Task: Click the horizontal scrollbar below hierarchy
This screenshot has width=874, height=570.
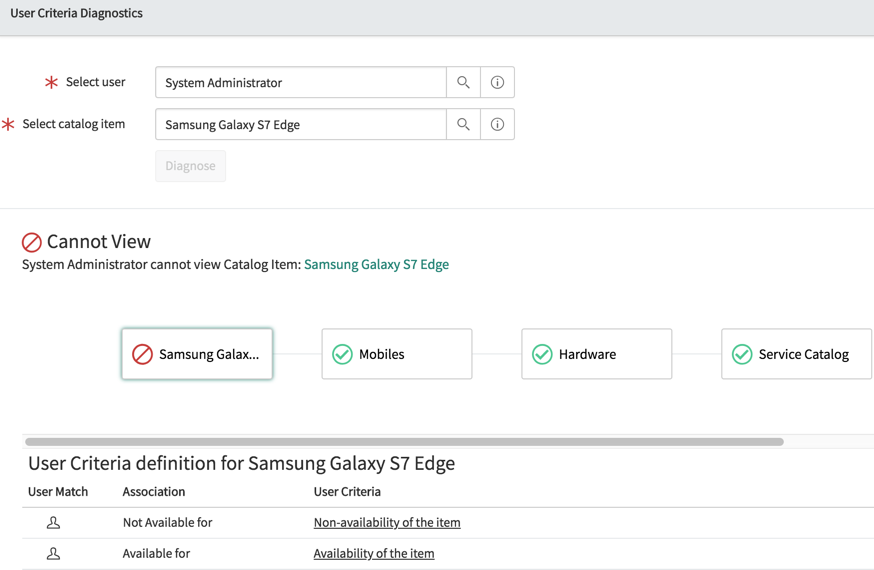Action: click(404, 442)
